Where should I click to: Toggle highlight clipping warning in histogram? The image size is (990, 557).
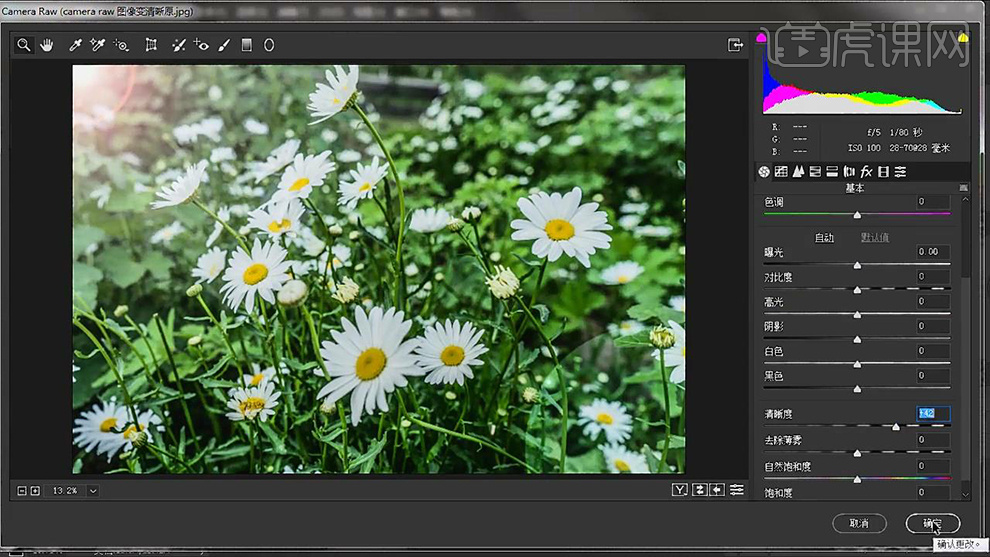963,38
